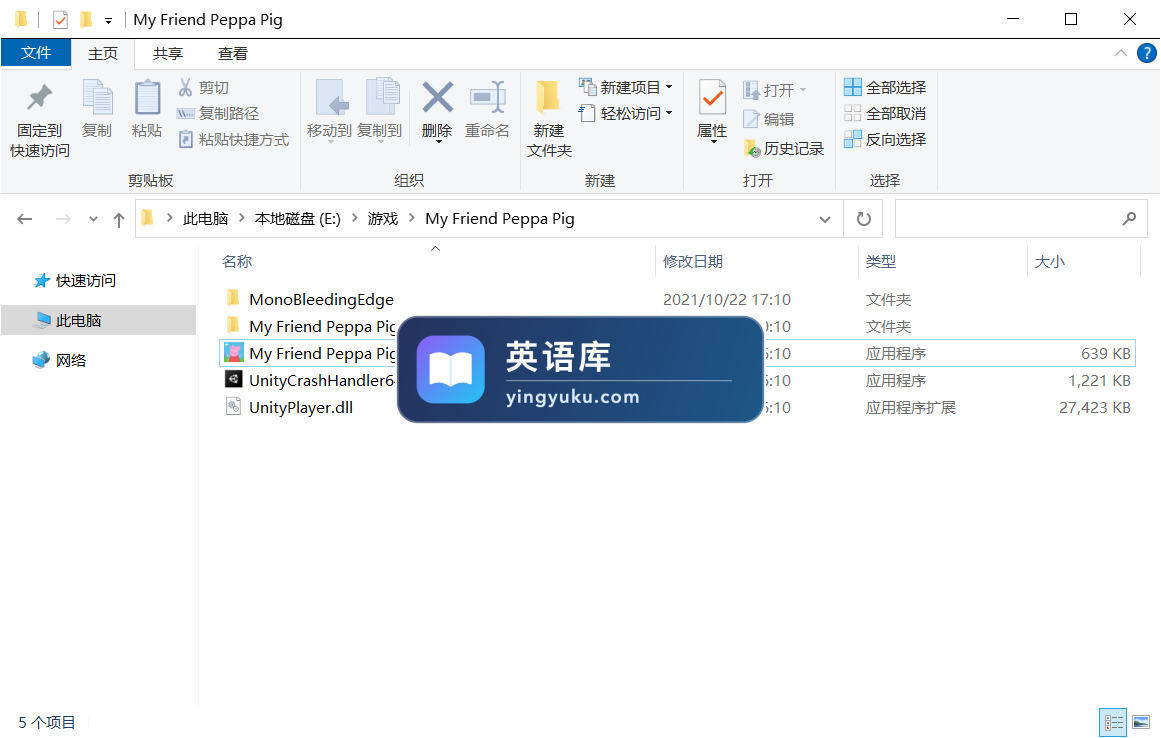Switch to large icons view in status bar

tap(1141, 722)
